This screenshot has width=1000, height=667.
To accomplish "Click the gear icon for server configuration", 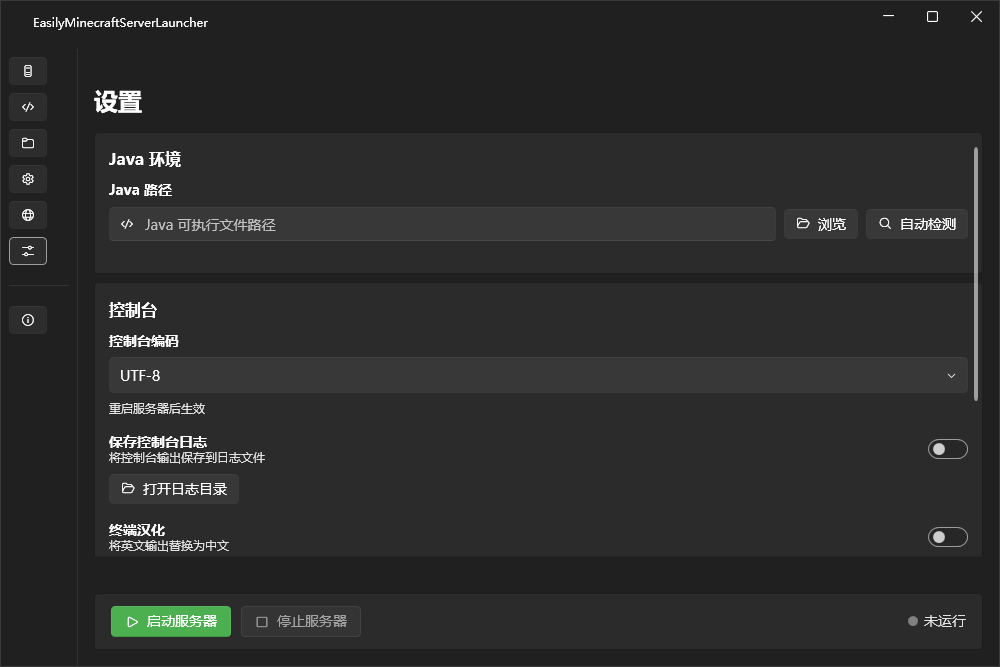I will [27, 178].
